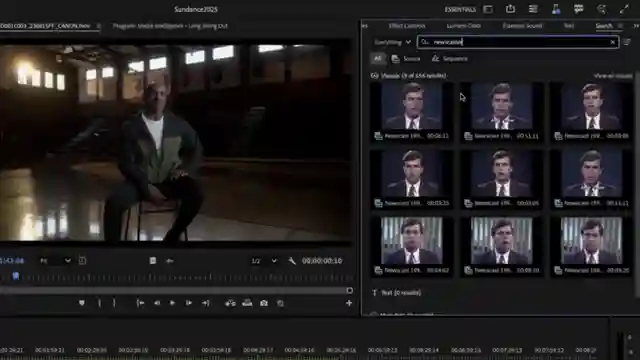Click the Text results section header
Image resolution: width=640 pixels, height=360 pixels.
[396, 293]
